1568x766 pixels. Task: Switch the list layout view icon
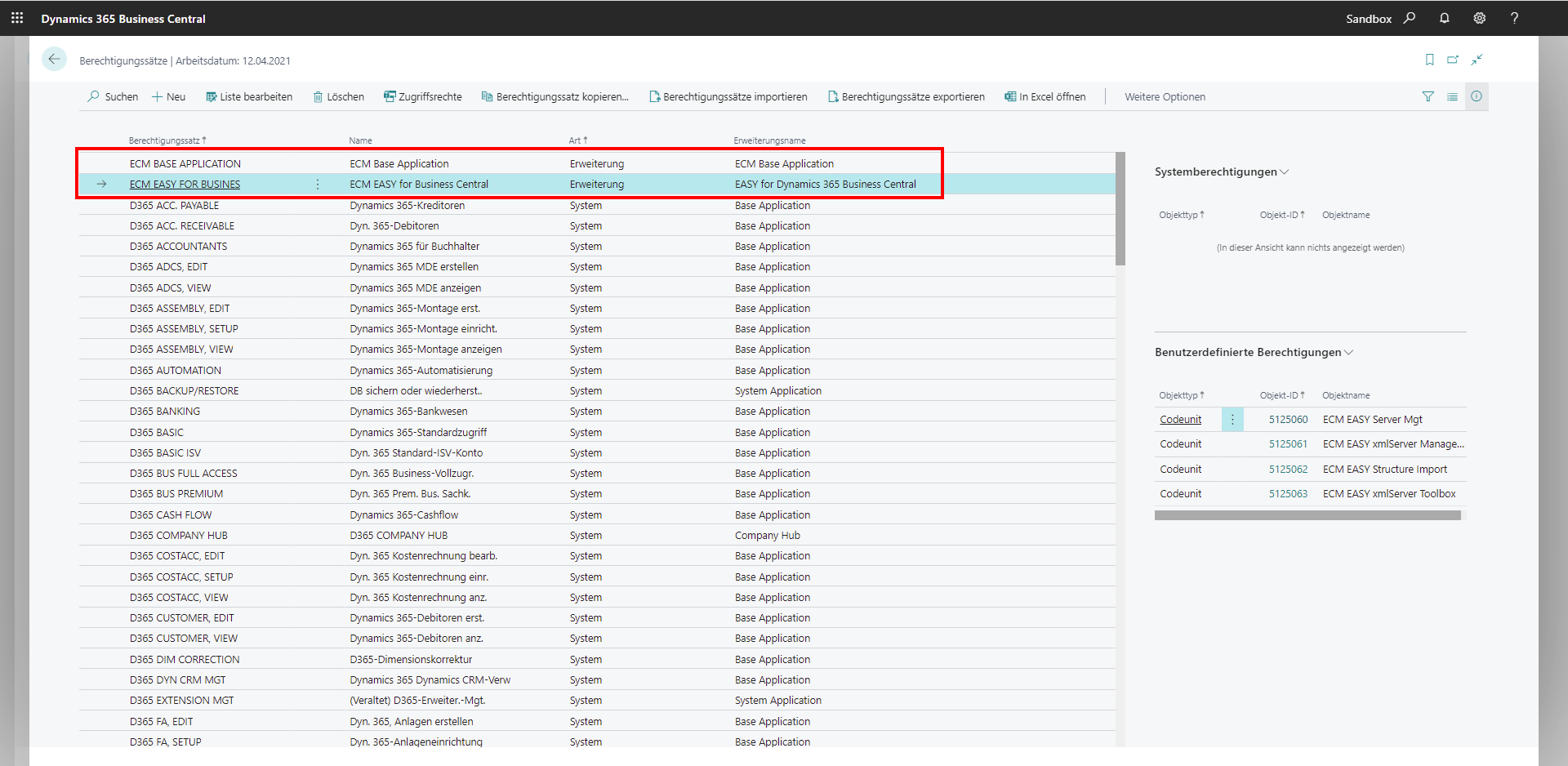[1452, 96]
